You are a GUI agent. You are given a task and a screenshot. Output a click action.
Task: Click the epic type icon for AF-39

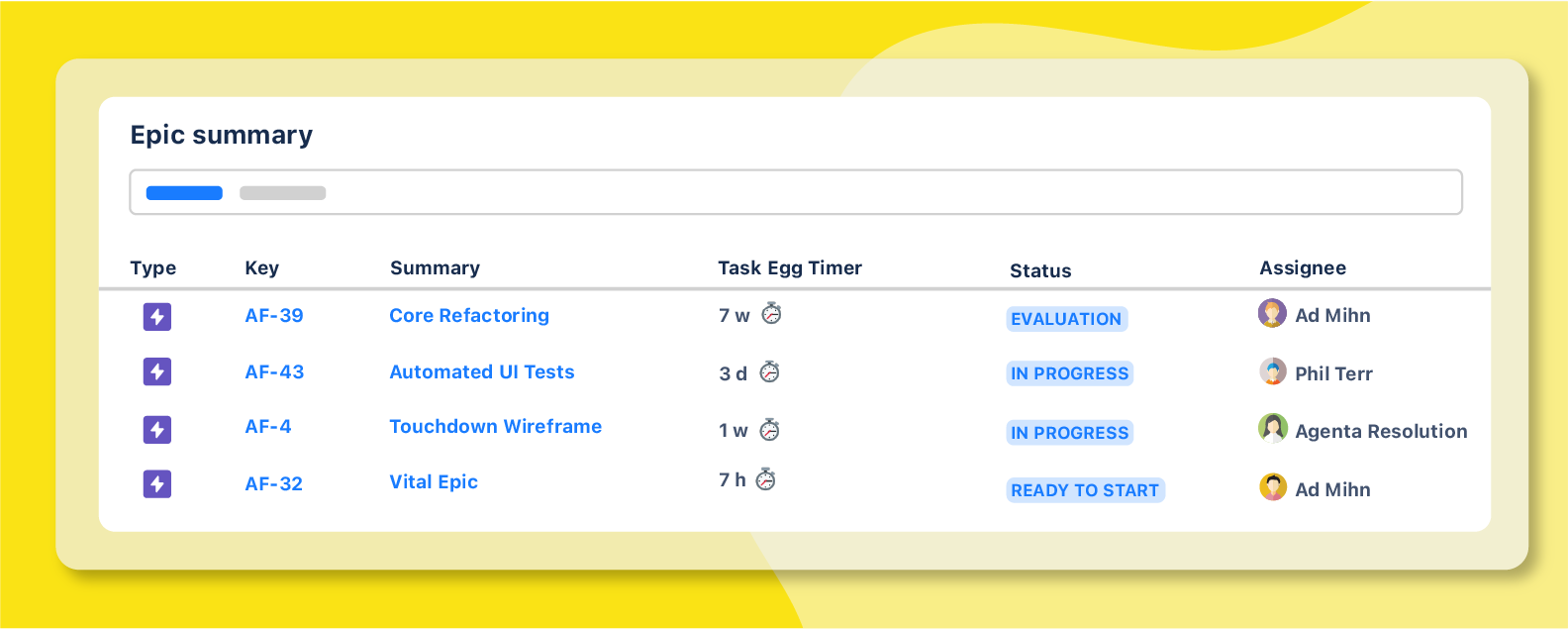pos(157,317)
